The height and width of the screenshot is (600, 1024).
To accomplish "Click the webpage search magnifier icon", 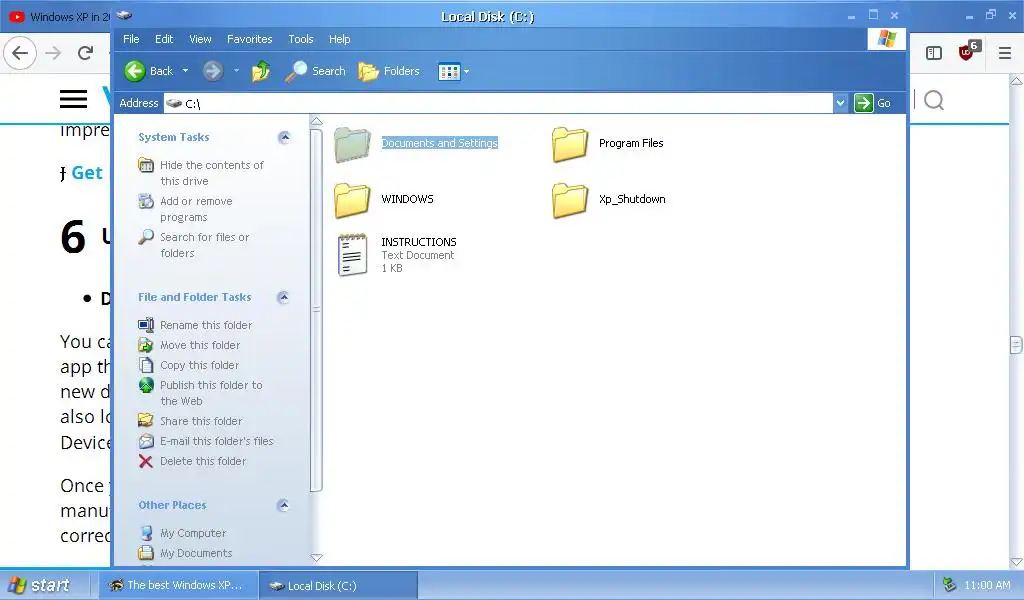I will click(x=934, y=101).
